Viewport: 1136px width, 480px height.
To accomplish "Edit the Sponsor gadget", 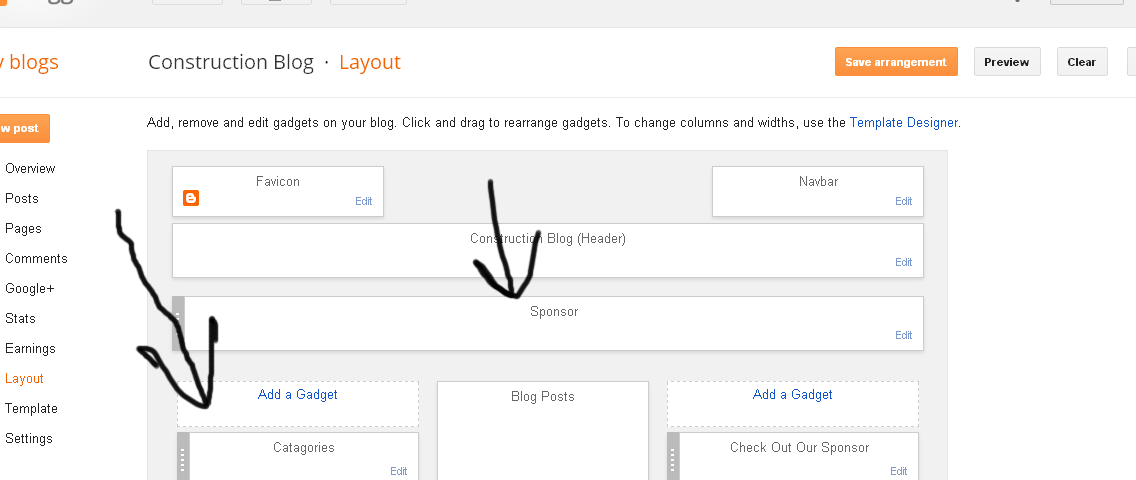I will [903, 335].
